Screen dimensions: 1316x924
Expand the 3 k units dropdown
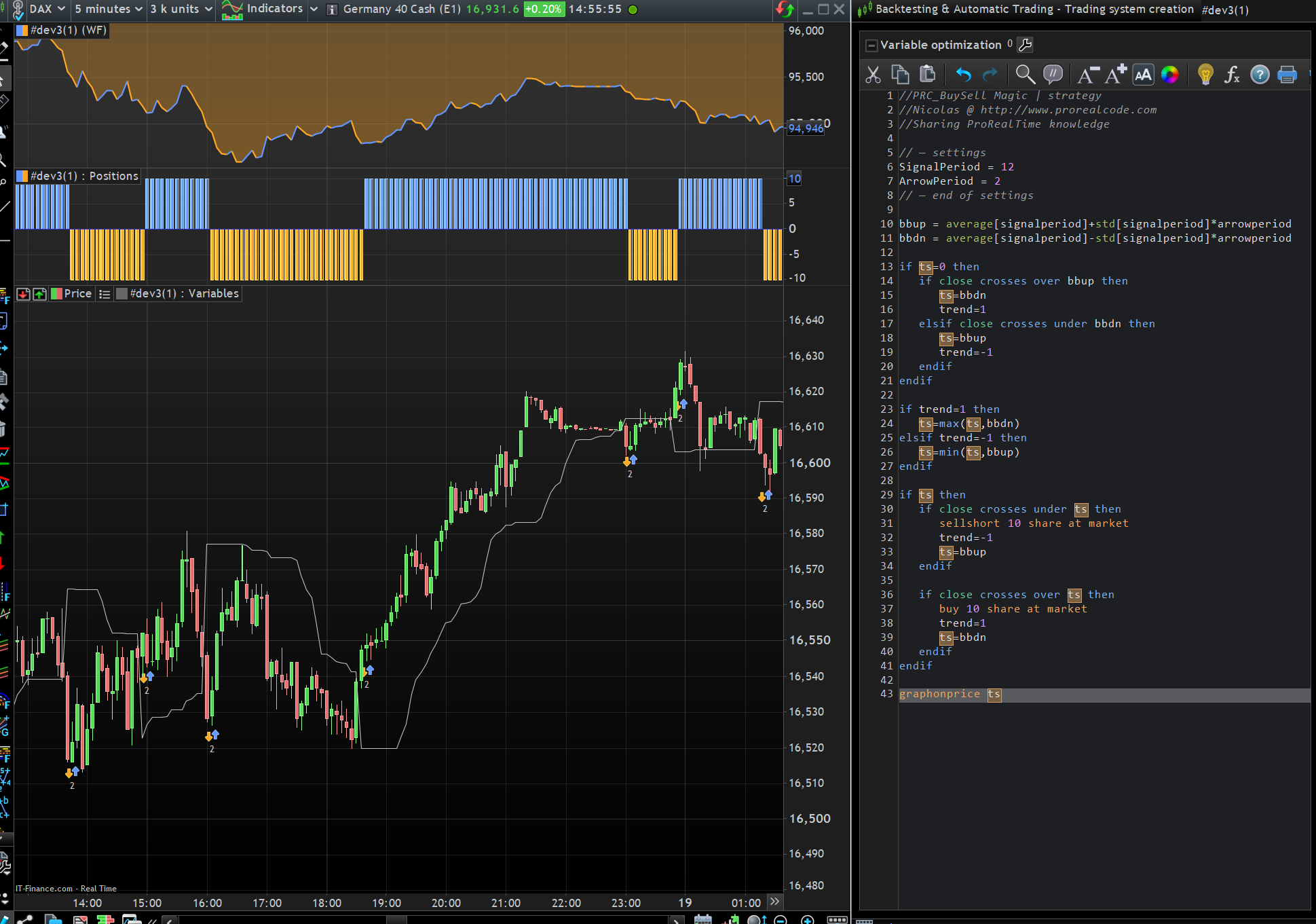point(181,9)
